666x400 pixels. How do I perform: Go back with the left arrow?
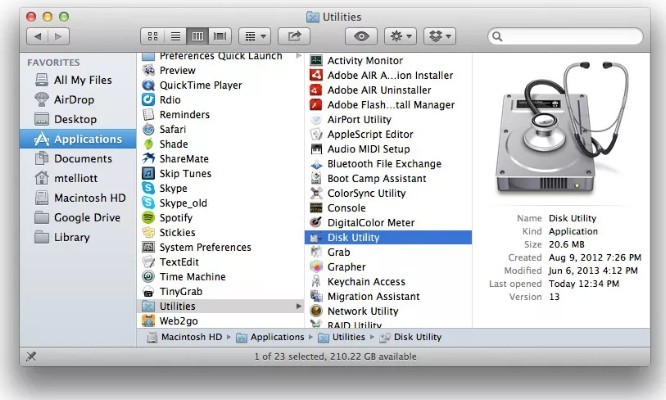click(x=37, y=37)
